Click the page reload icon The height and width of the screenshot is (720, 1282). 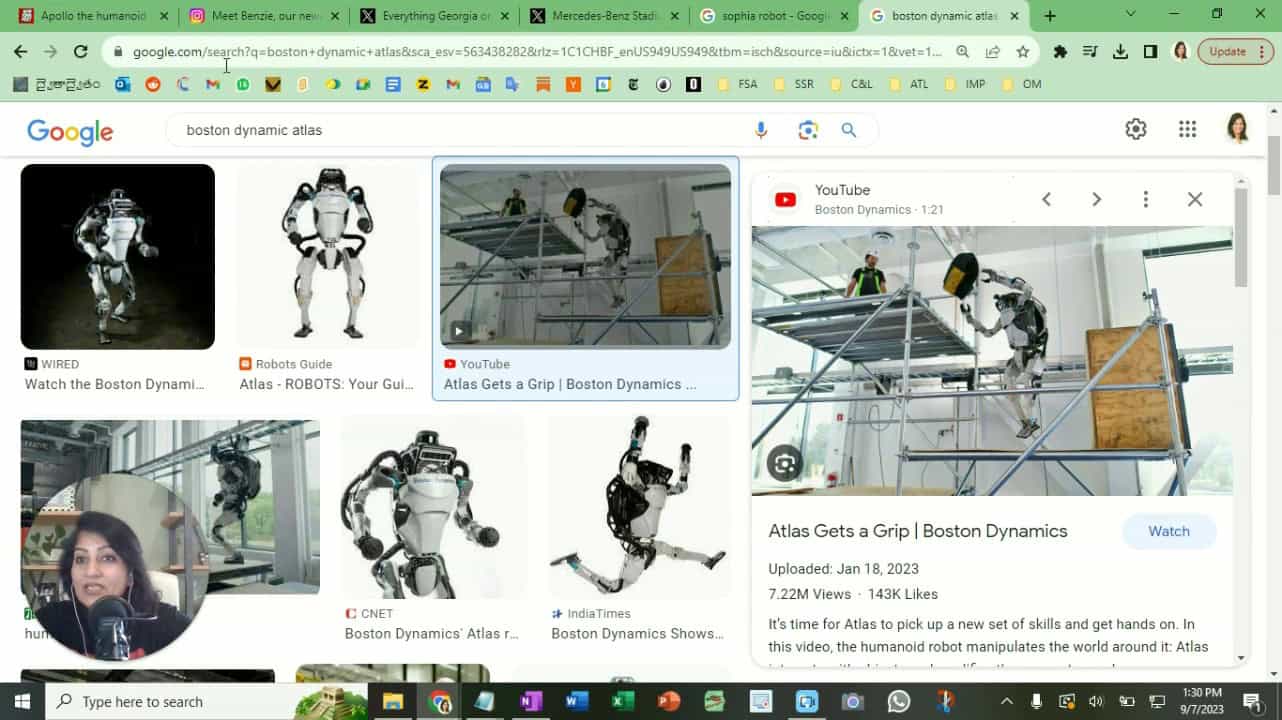(80, 50)
